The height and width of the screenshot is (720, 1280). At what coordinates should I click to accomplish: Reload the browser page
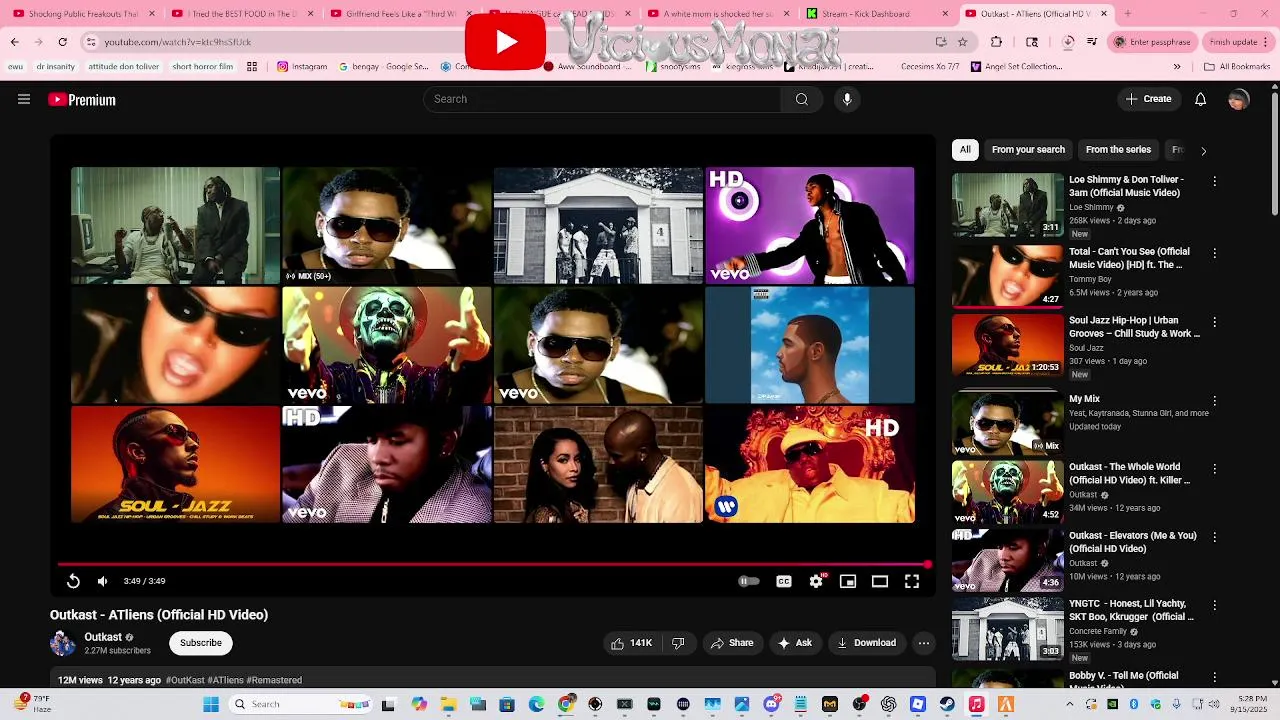click(62, 42)
